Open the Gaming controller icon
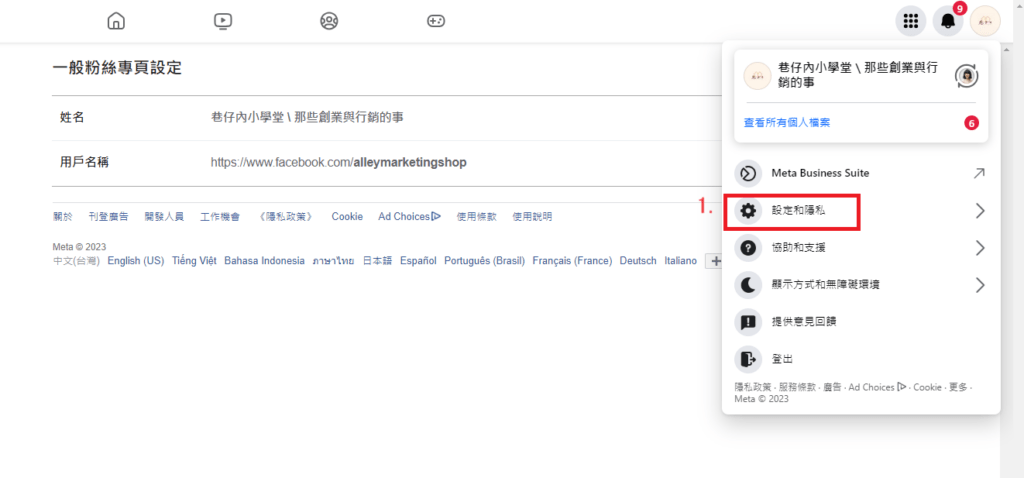The height and width of the screenshot is (478, 1024). 436,20
